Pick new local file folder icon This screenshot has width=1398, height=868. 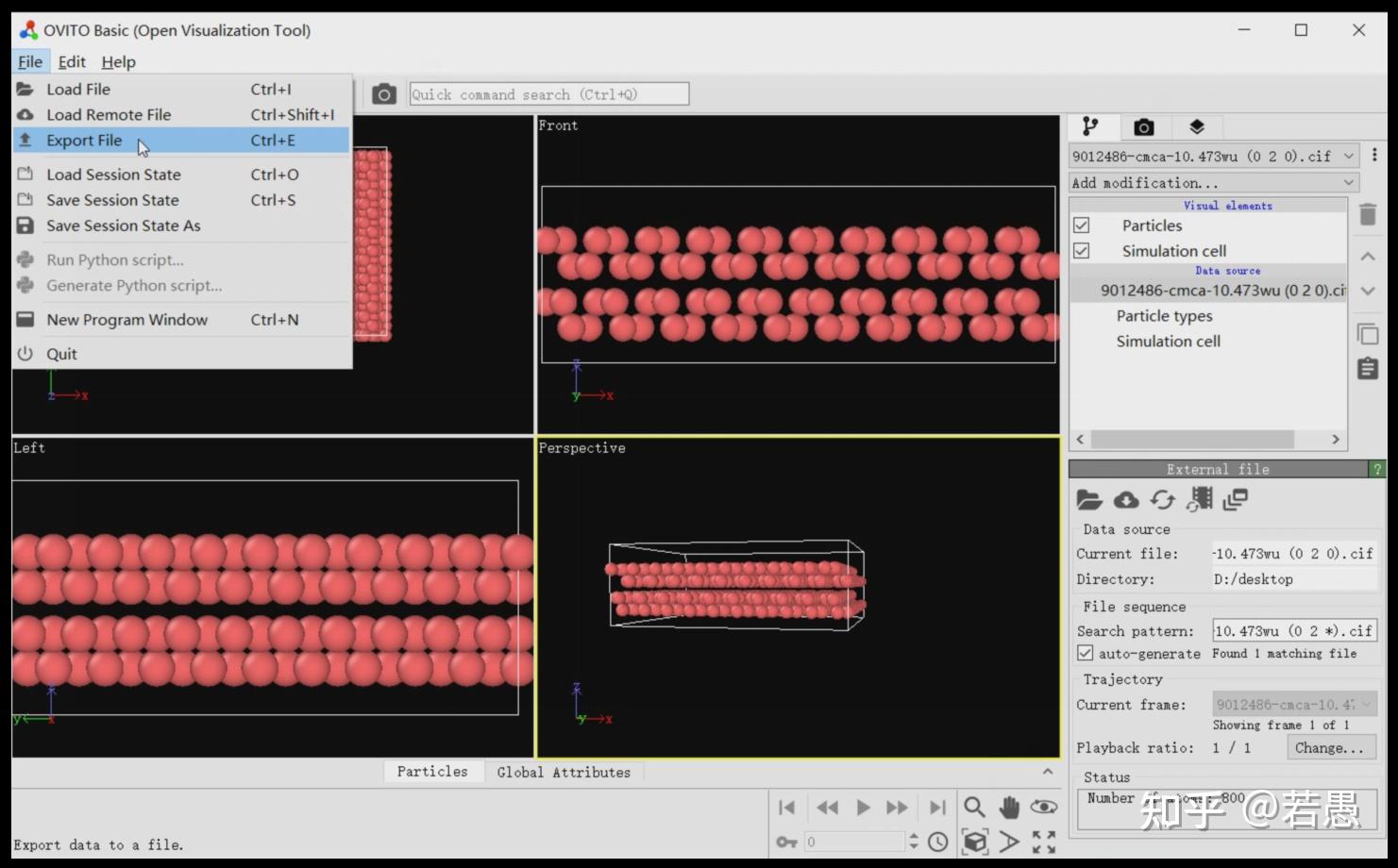pyautogui.click(x=1089, y=500)
